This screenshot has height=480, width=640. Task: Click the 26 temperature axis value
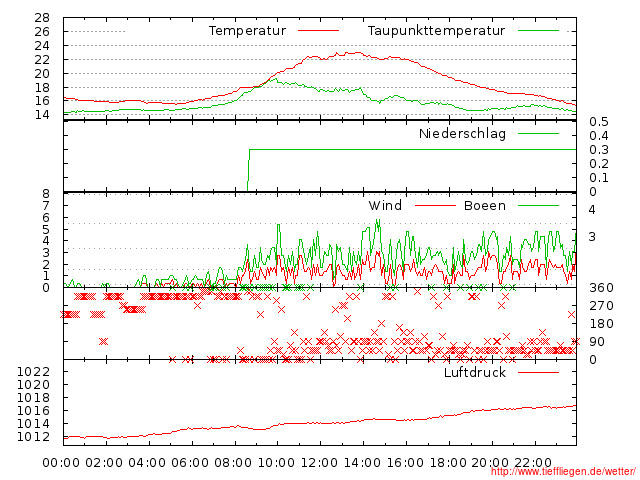coord(42,31)
